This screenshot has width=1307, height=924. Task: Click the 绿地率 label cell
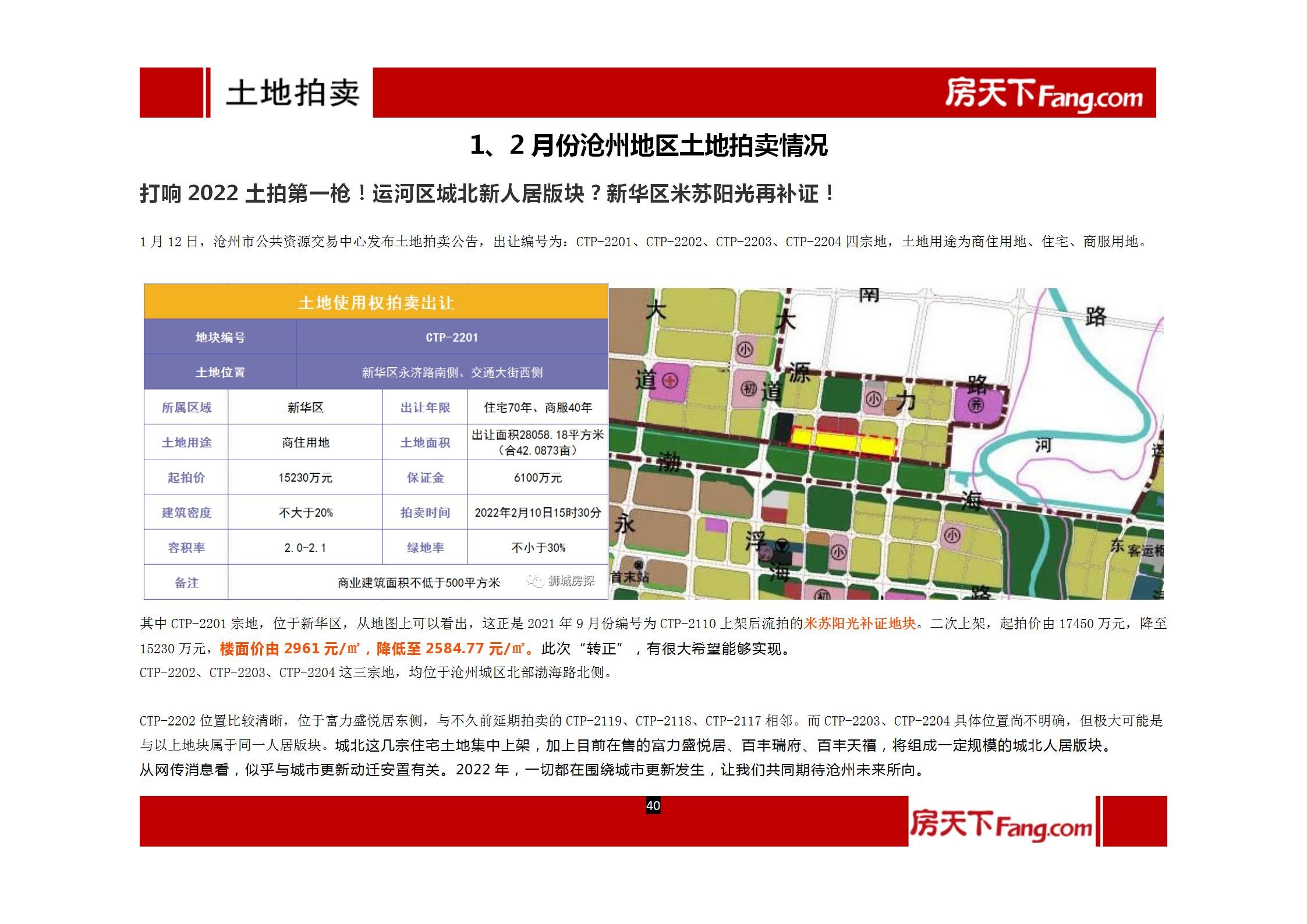pos(425,547)
